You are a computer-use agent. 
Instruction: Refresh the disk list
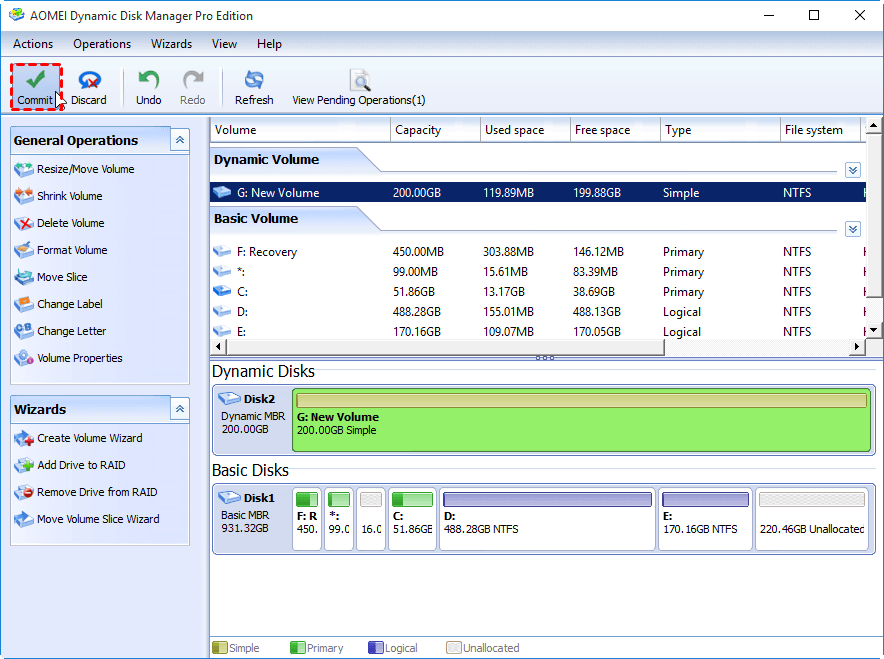coord(254,87)
